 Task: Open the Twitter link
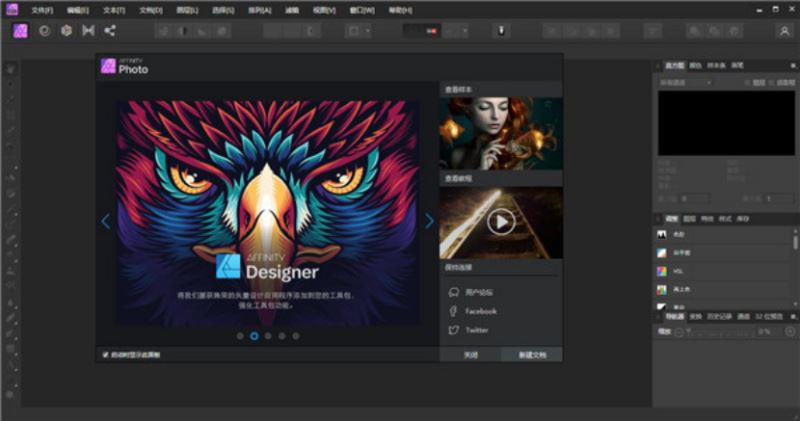[x=477, y=330]
